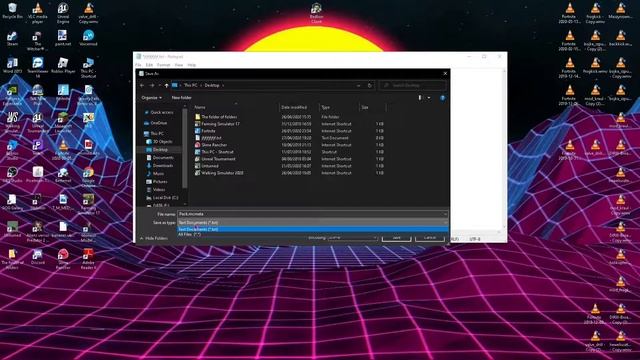Image resolution: width=640 pixels, height=360 pixels.
Task: Open Notepad's Edit menu
Action: [149, 65]
